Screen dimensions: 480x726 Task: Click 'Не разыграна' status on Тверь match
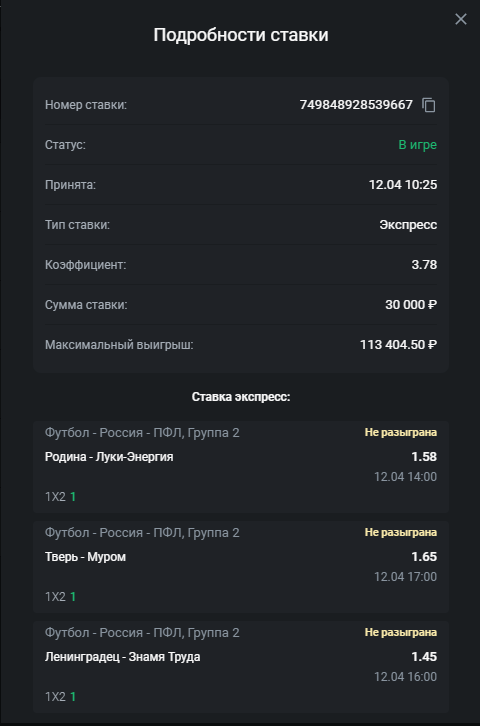click(x=401, y=532)
